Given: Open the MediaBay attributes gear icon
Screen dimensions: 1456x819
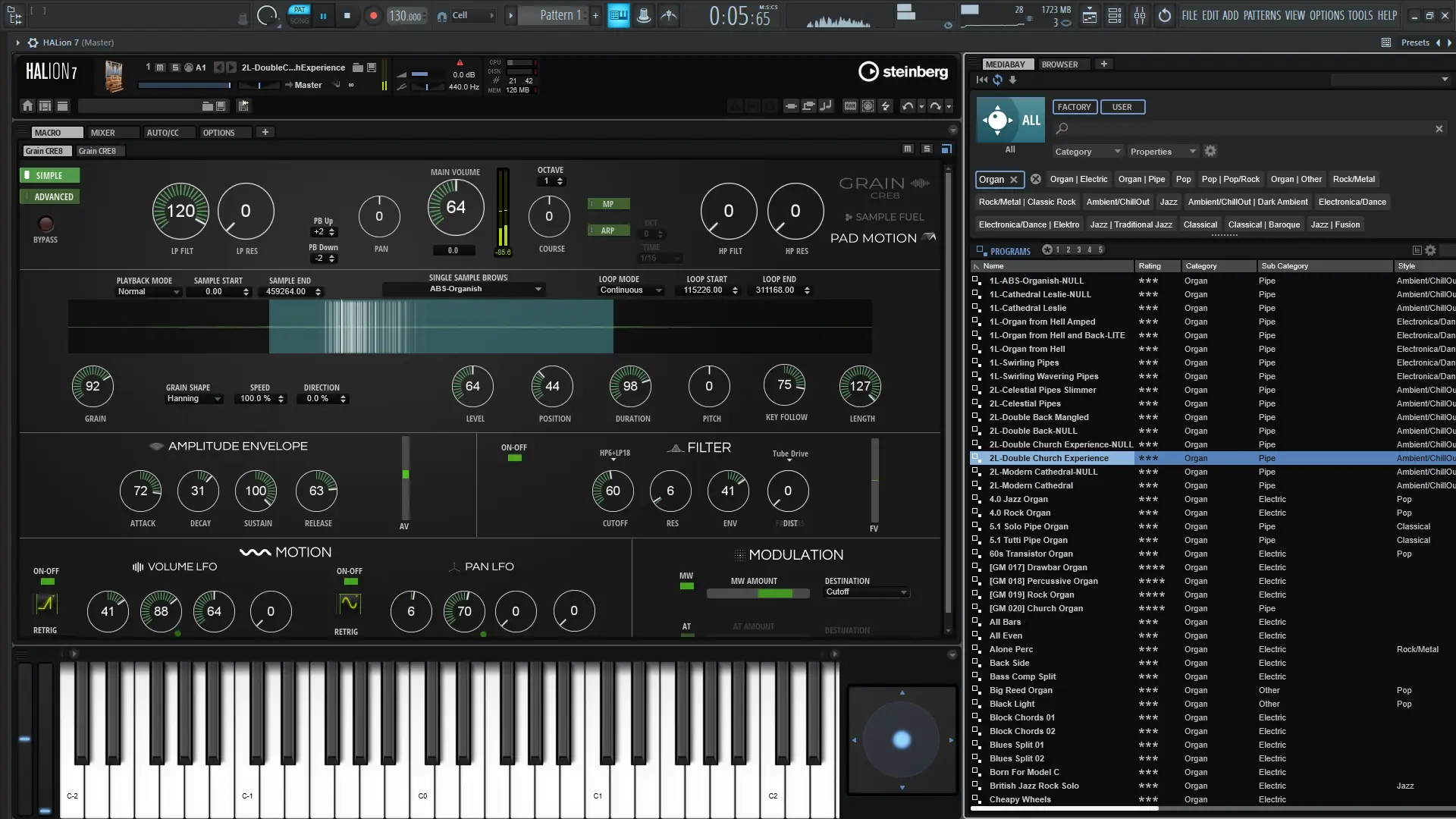Looking at the screenshot, I should [x=1210, y=152].
